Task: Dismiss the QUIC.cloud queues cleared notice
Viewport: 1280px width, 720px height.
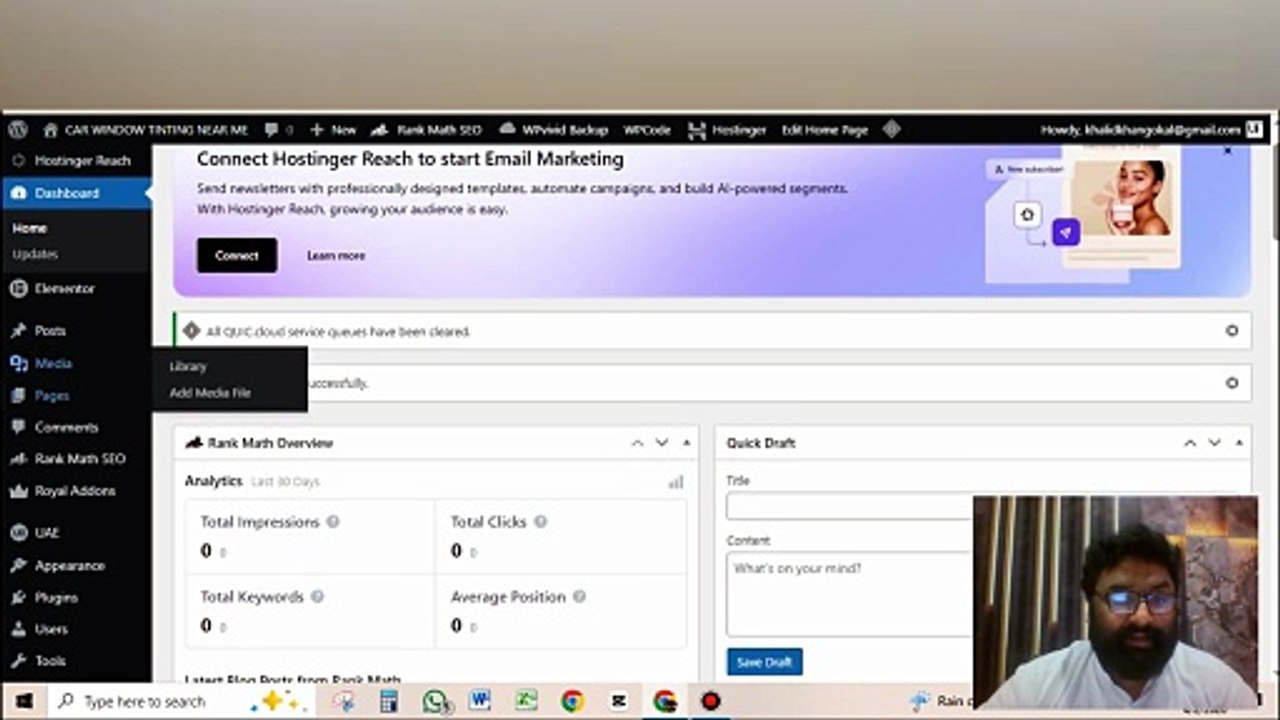Action: click(1232, 331)
